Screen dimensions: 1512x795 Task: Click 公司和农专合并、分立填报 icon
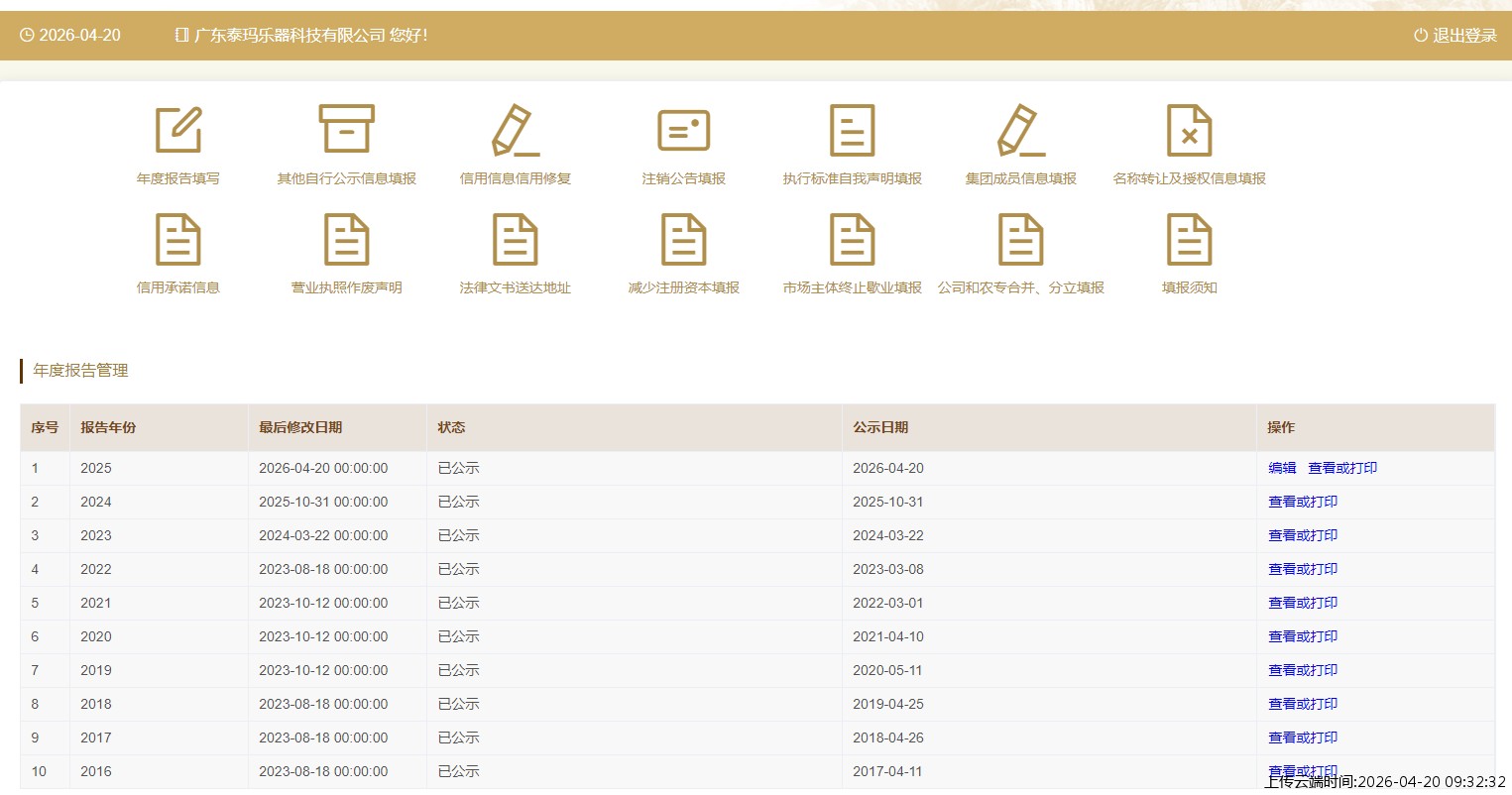click(1020, 240)
